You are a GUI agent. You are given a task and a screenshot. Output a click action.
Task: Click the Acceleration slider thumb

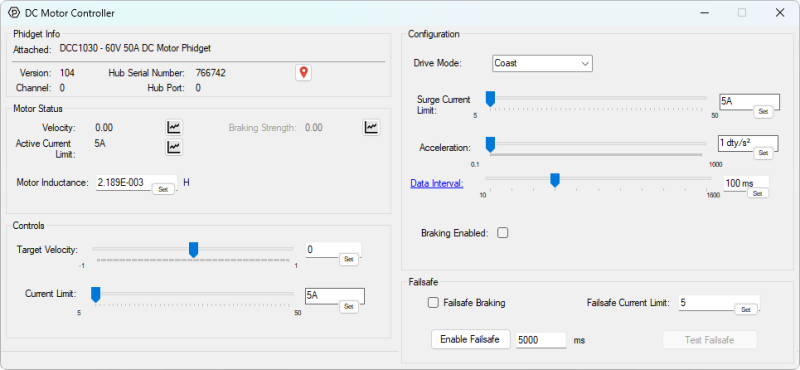click(x=490, y=144)
